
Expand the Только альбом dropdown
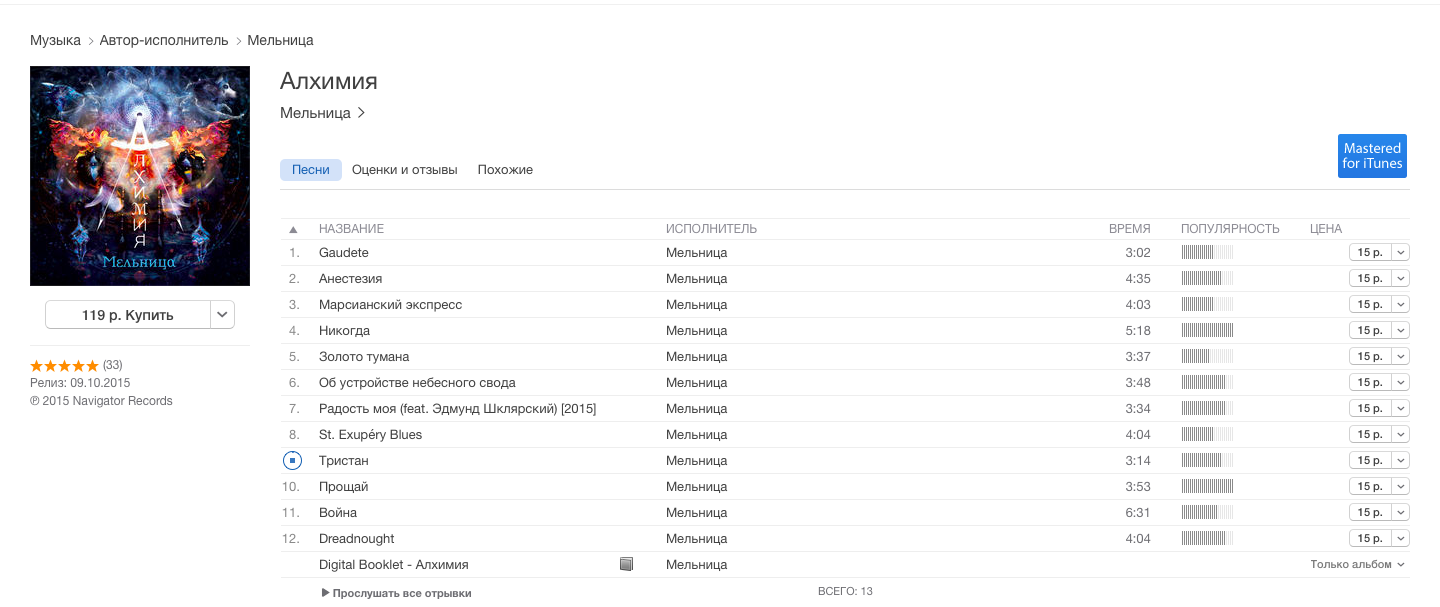(x=1358, y=564)
